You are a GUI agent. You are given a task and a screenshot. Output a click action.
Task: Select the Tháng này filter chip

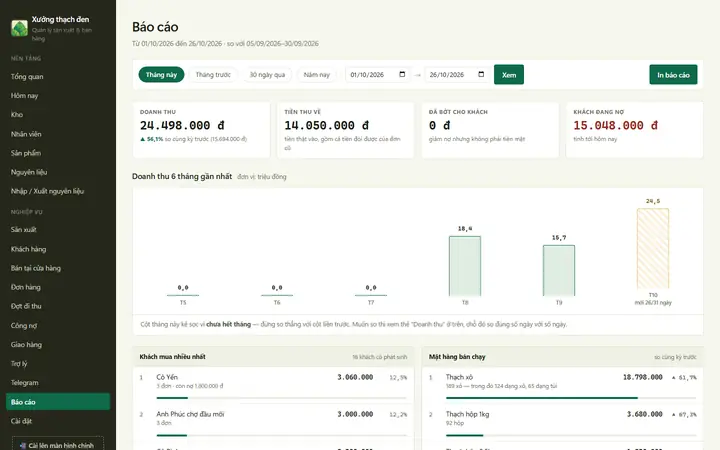click(161, 74)
